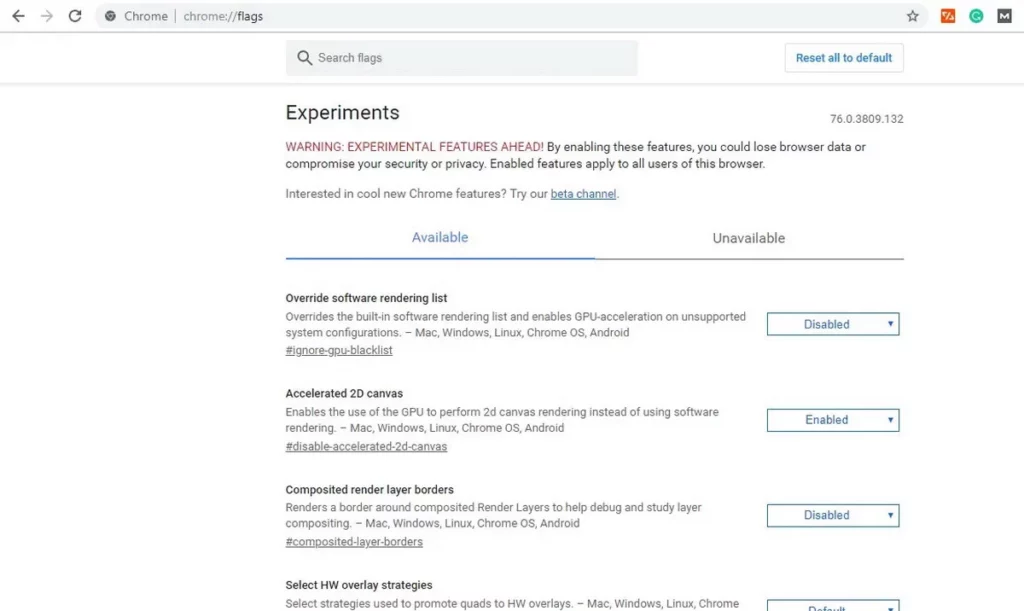Open Accelerated 2D canvas Enabled dropdown

pyautogui.click(x=832, y=420)
